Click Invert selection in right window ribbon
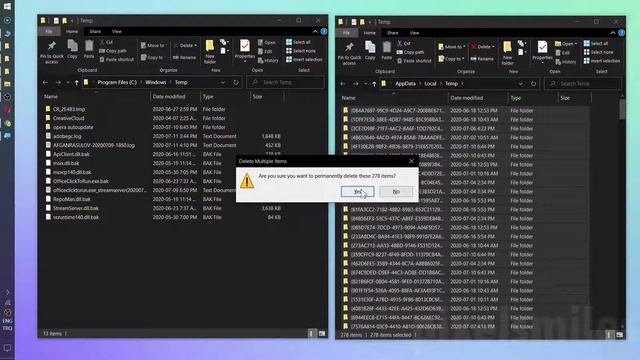The height and width of the screenshot is (360, 640). (x=602, y=61)
